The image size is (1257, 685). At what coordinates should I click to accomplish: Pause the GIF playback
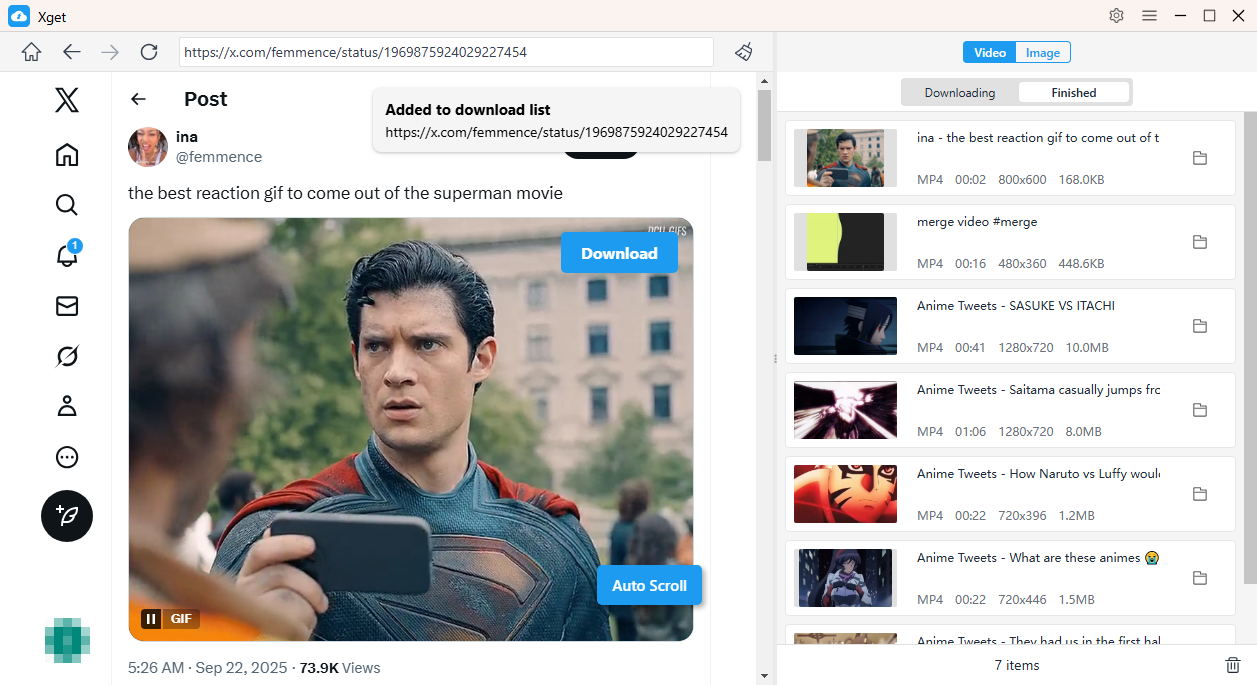point(151,619)
